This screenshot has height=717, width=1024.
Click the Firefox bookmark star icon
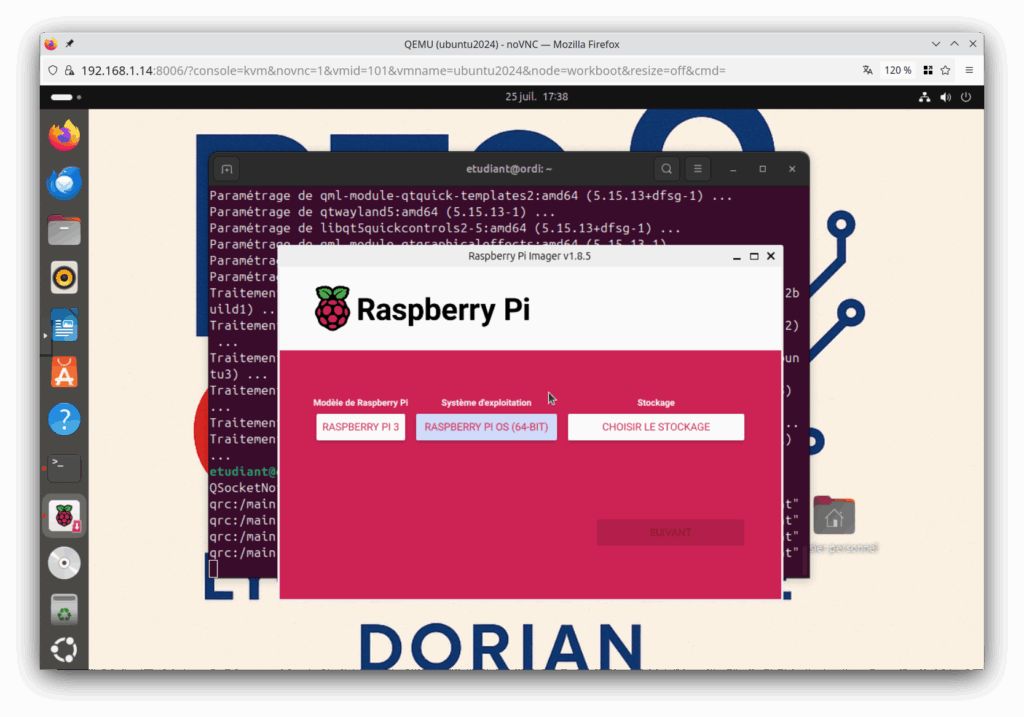coord(945,70)
